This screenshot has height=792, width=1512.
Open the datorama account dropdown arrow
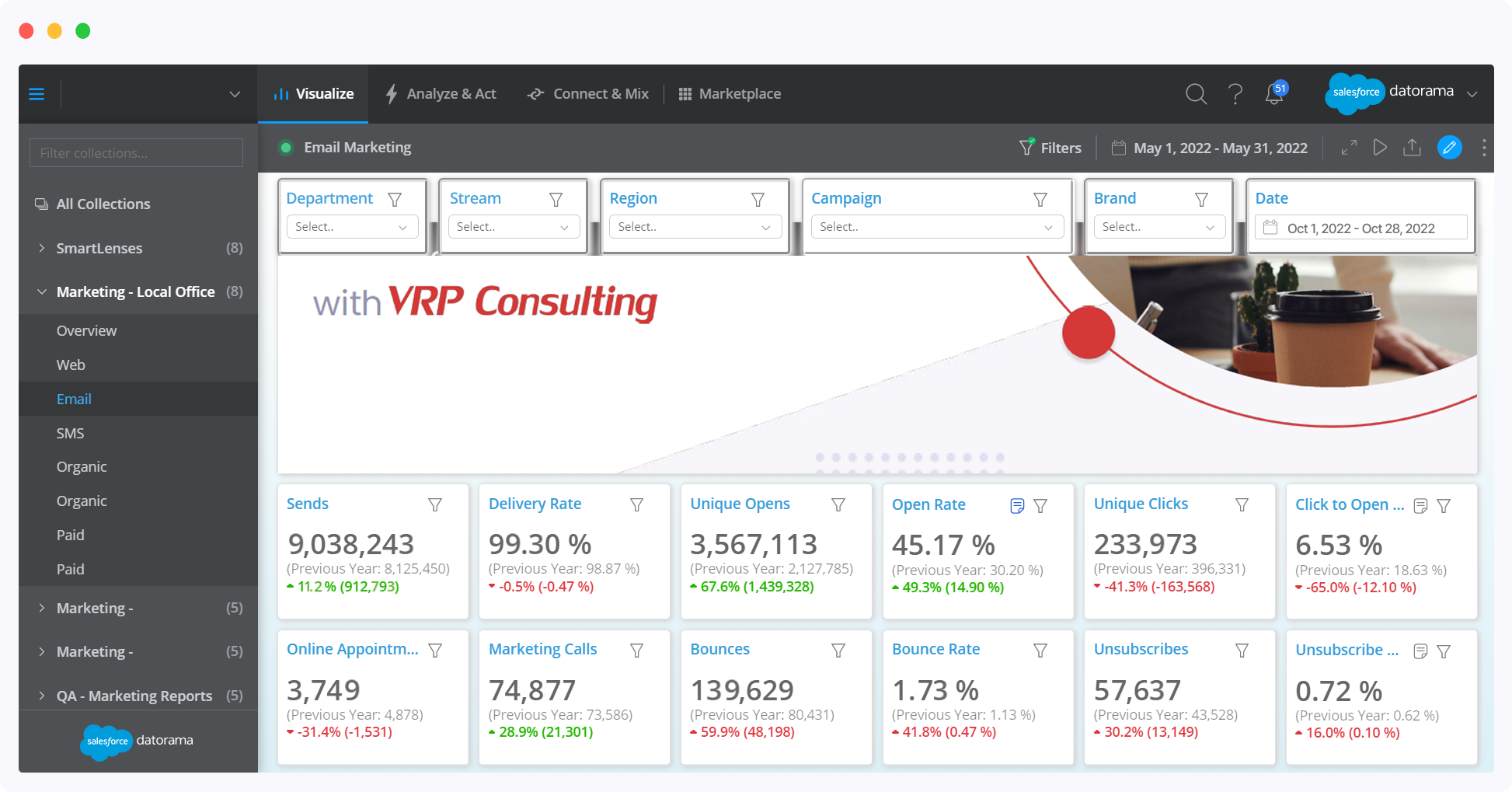1472,94
